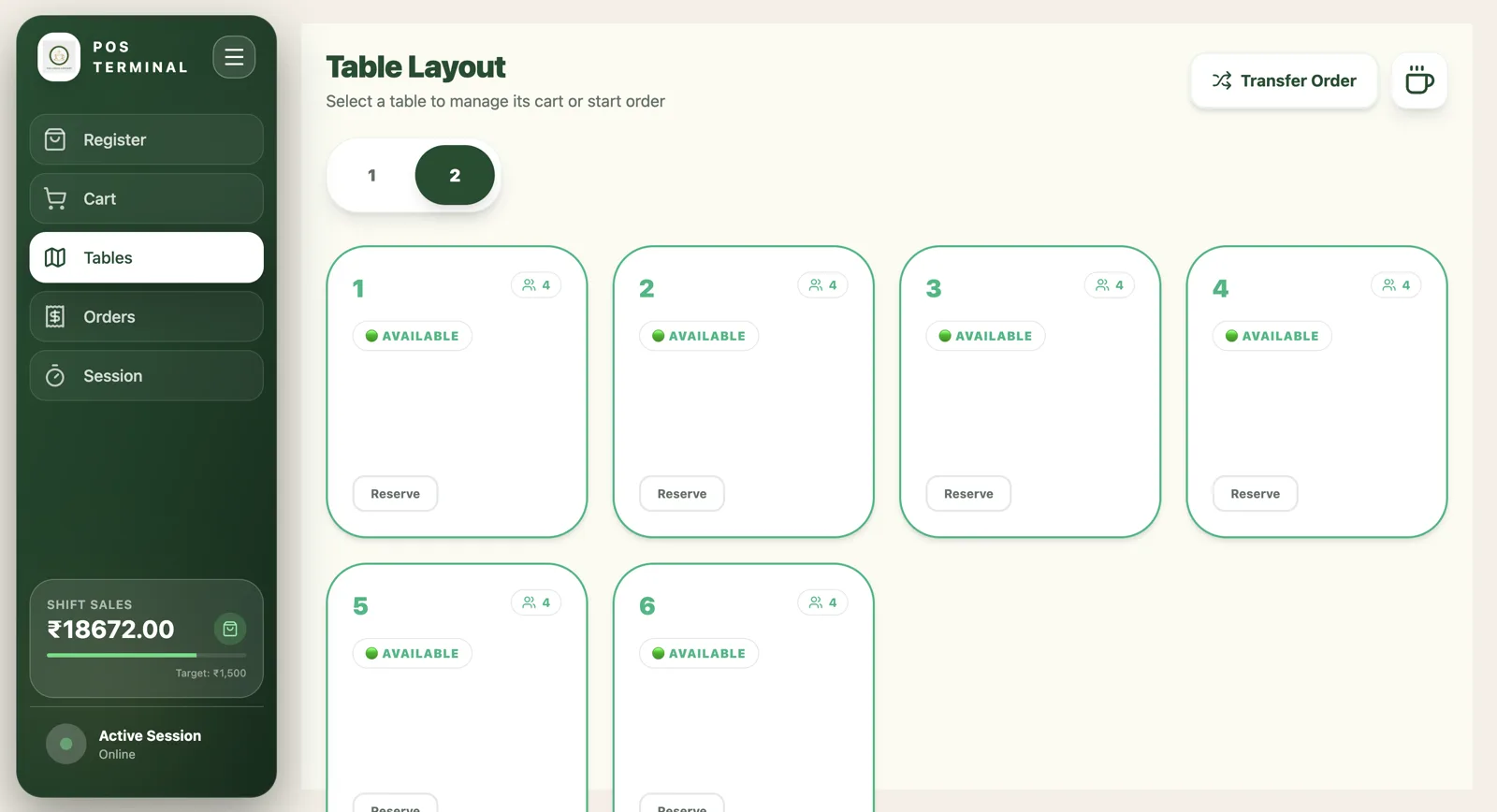The height and width of the screenshot is (812, 1497).
Task: Click the AVAILABLE status badge on table 6
Action: (699, 653)
